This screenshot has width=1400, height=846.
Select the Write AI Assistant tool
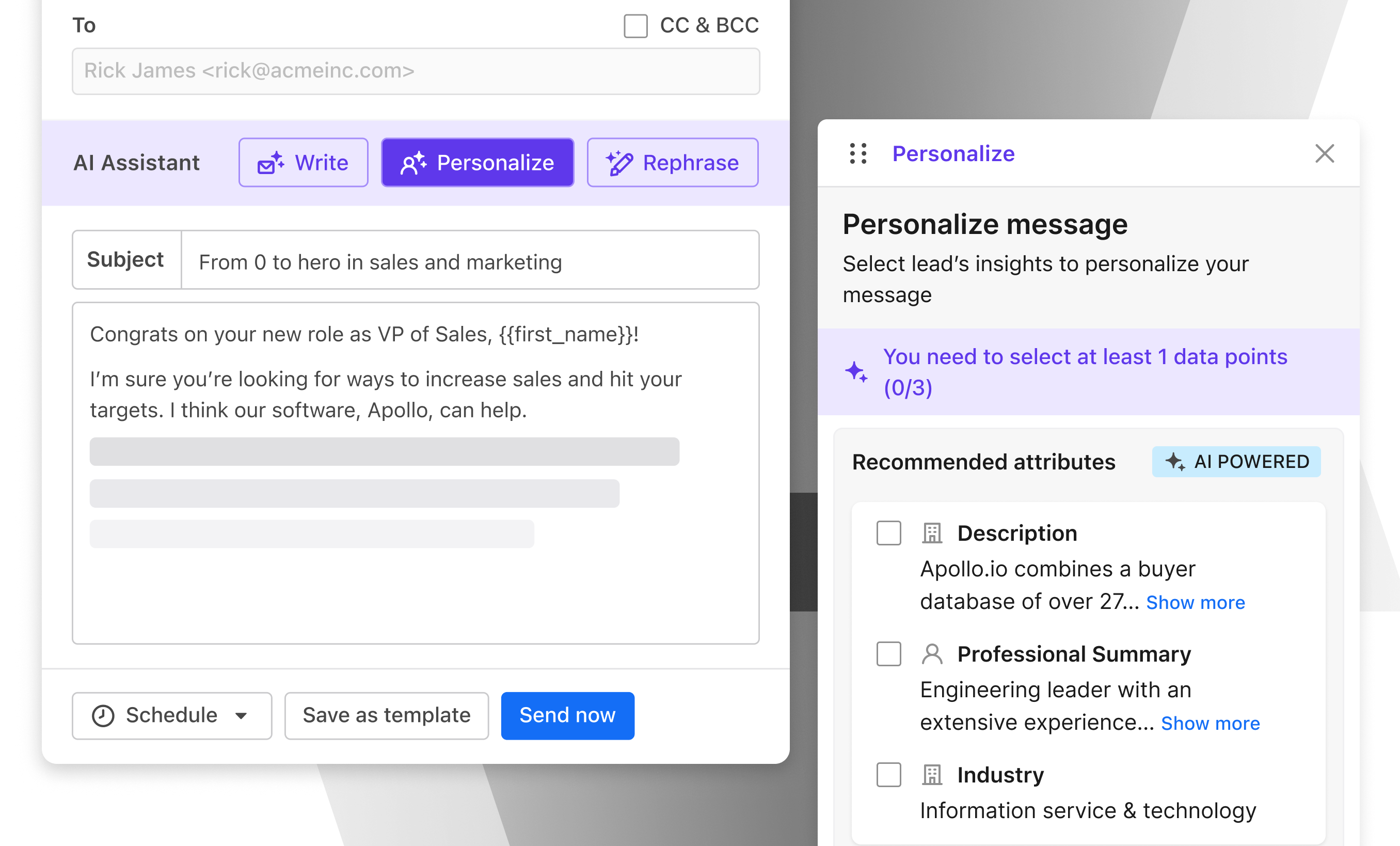click(303, 163)
